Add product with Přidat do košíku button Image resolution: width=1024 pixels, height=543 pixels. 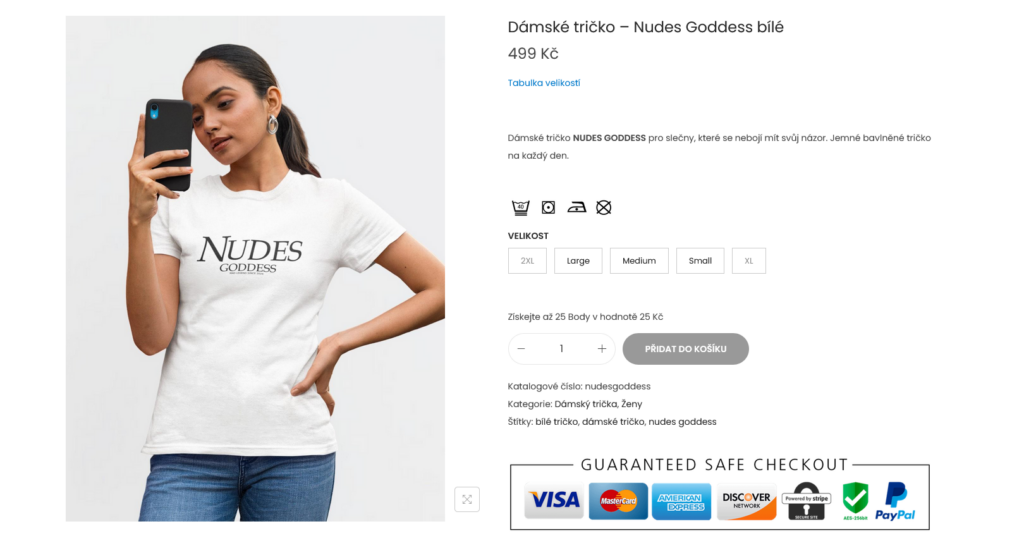point(685,349)
